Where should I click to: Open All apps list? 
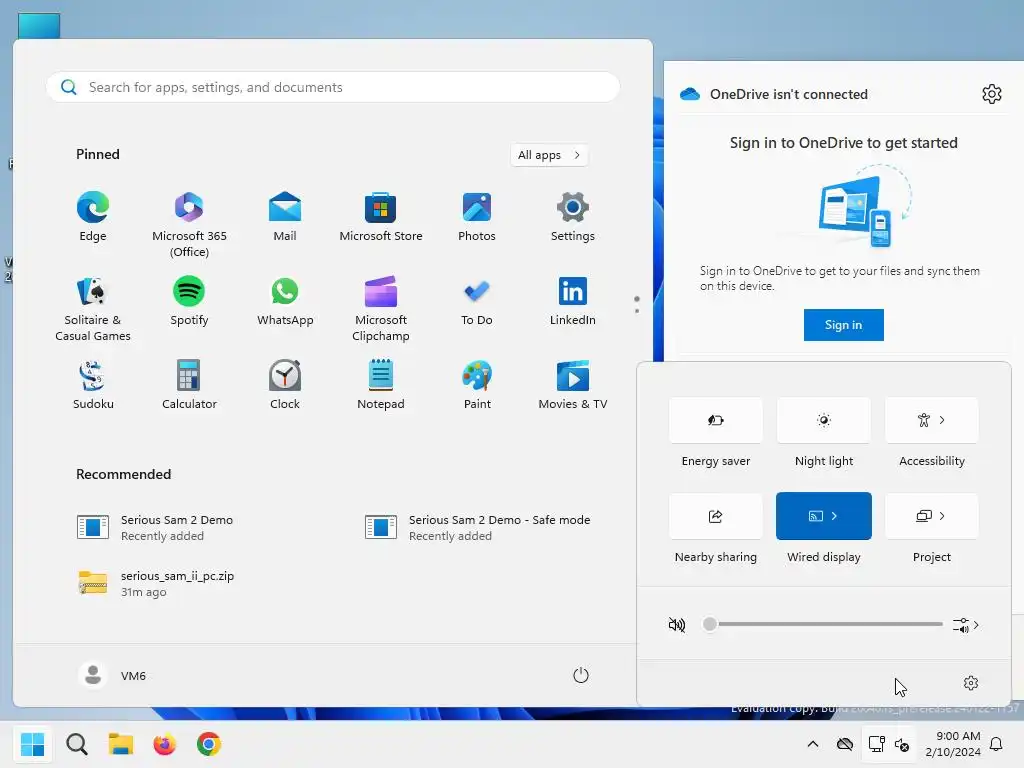tap(549, 155)
